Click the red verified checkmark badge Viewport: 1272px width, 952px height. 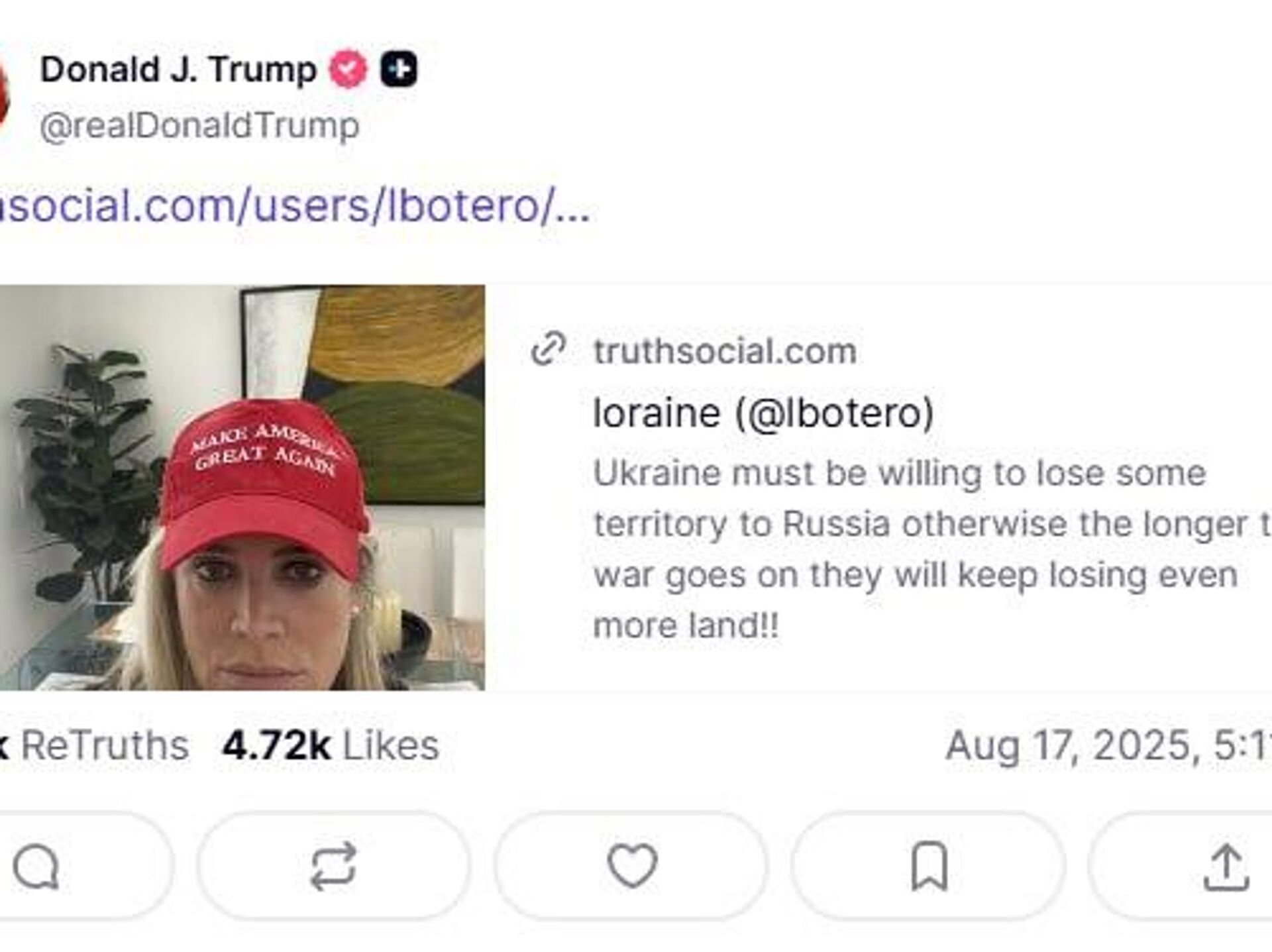(x=348, y=69)
